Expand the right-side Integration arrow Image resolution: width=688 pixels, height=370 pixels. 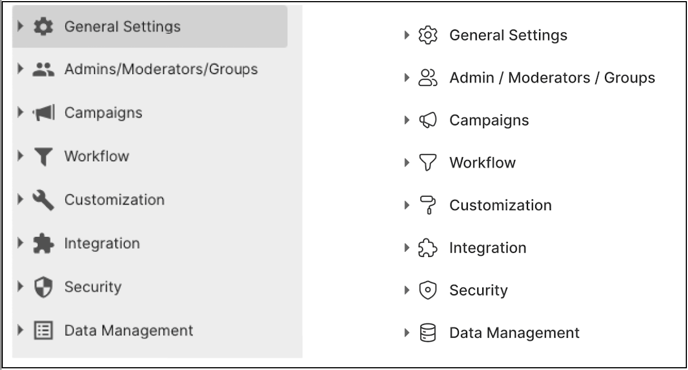tap(406, 248)
